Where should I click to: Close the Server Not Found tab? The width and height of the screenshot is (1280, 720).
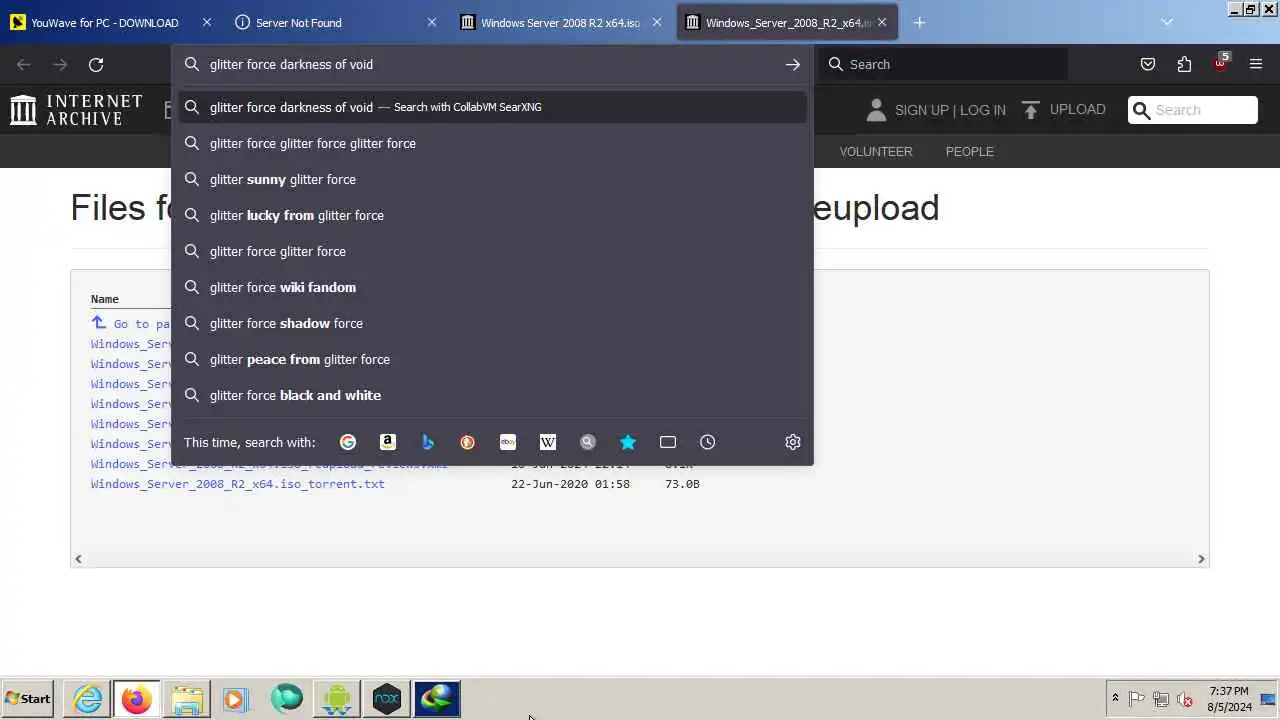(x=432, y=22)
